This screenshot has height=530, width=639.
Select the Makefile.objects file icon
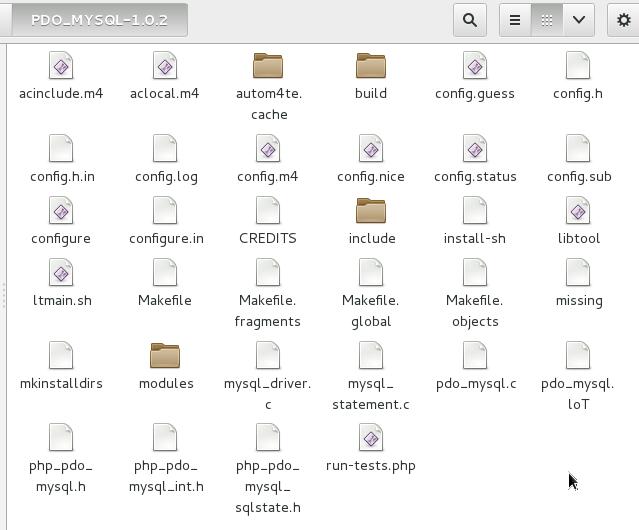coord(475,272)
